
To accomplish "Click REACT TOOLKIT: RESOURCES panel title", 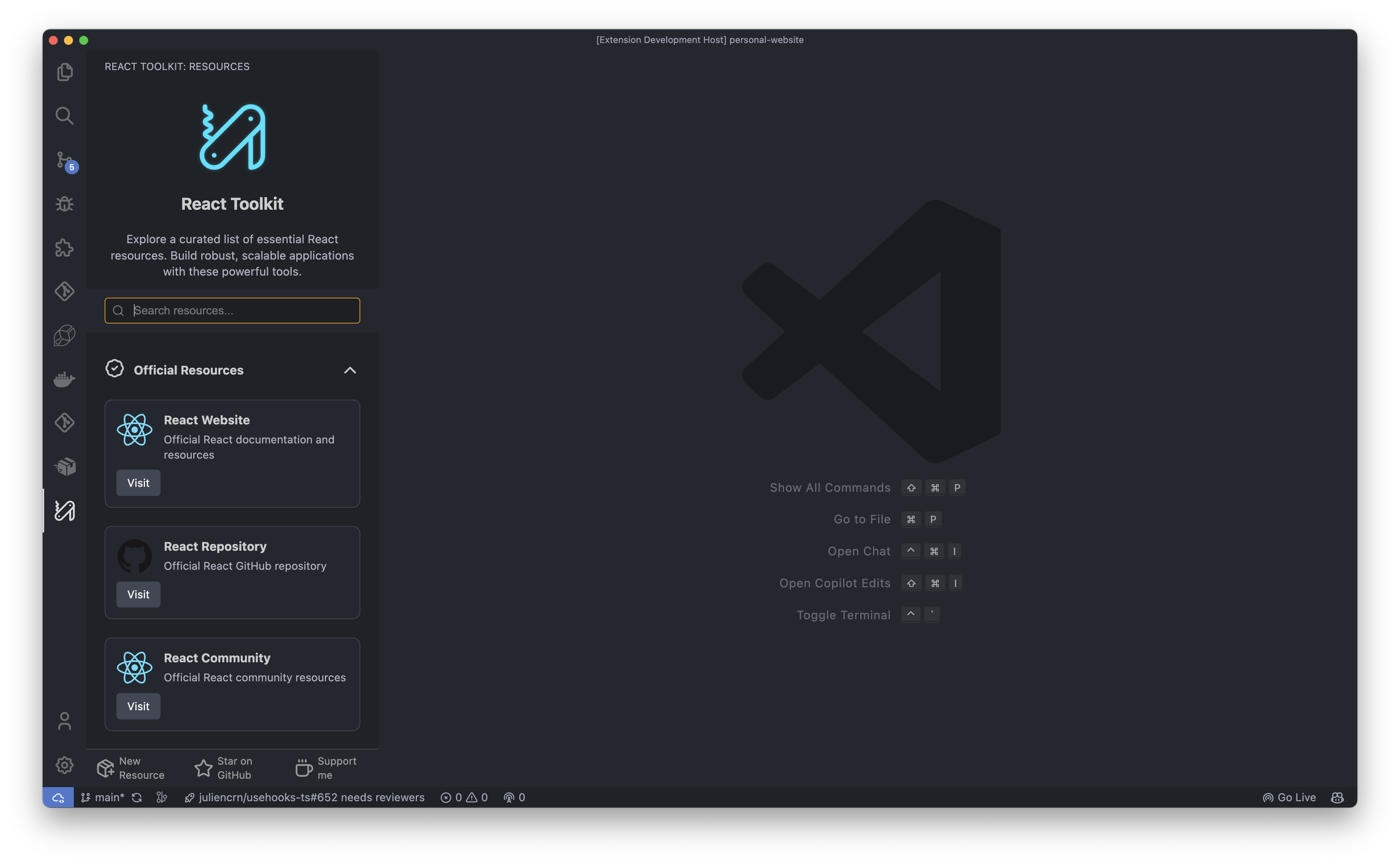I will pyautogui.click(x=177, y=66).
